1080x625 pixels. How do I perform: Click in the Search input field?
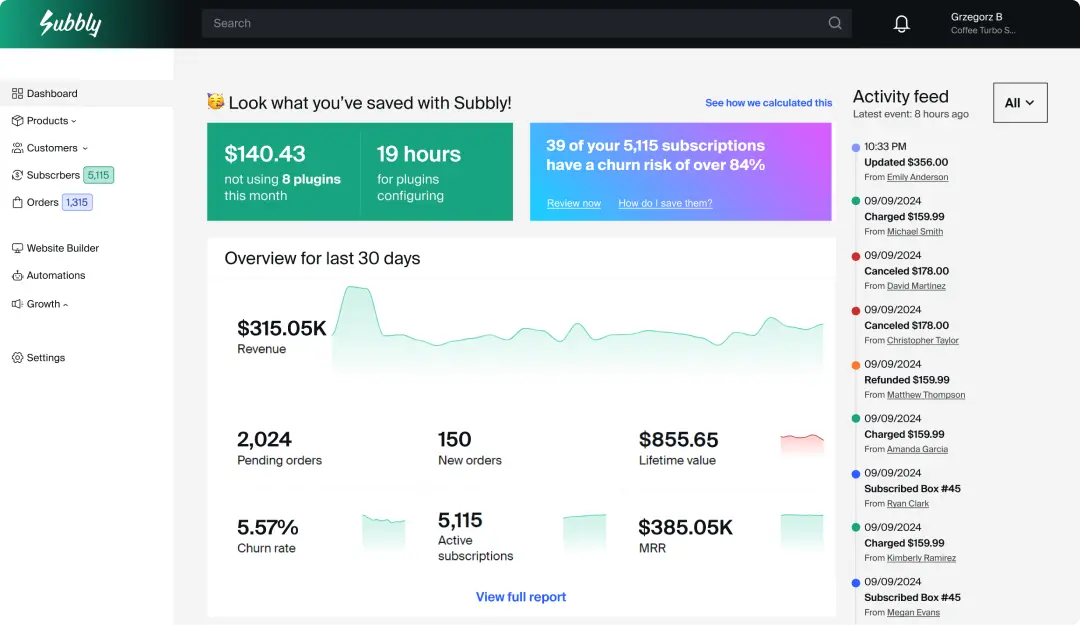pyautogui.click(x=510, y=24)
